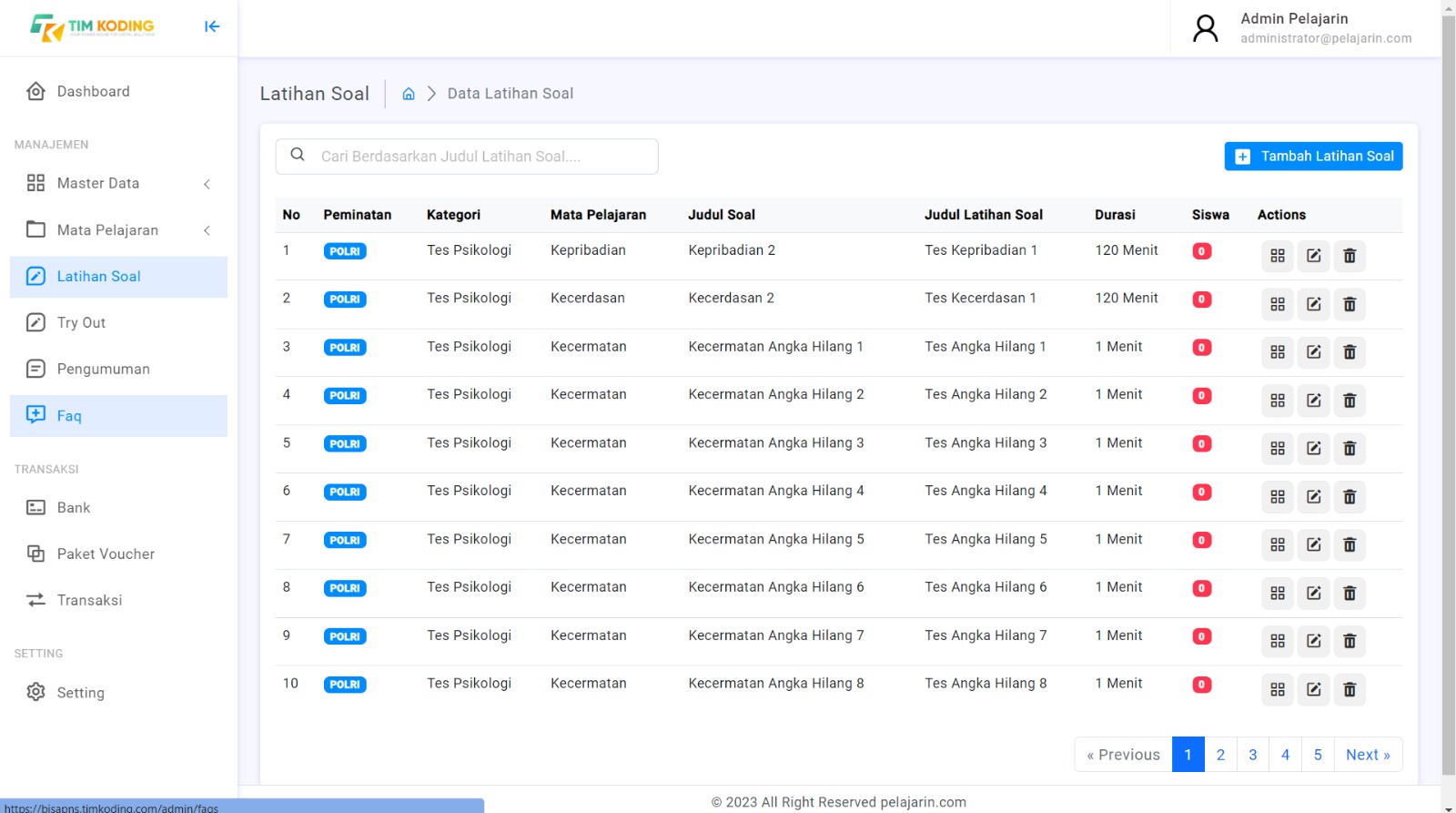This screenshot has height=813, width=1456.
Task: Open detail grid for Tes Angka Hilang 3
Action: [x=1278, y=449]
